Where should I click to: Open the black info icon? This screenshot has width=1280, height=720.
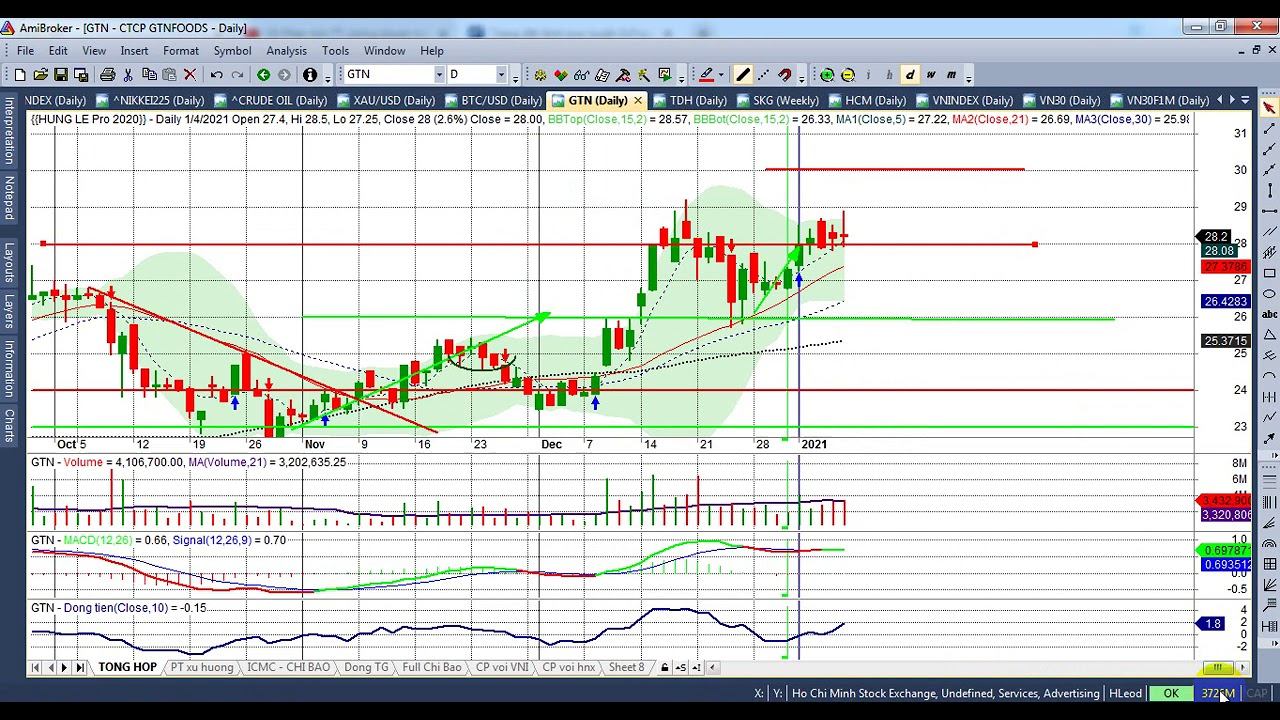tap(310, 75)
